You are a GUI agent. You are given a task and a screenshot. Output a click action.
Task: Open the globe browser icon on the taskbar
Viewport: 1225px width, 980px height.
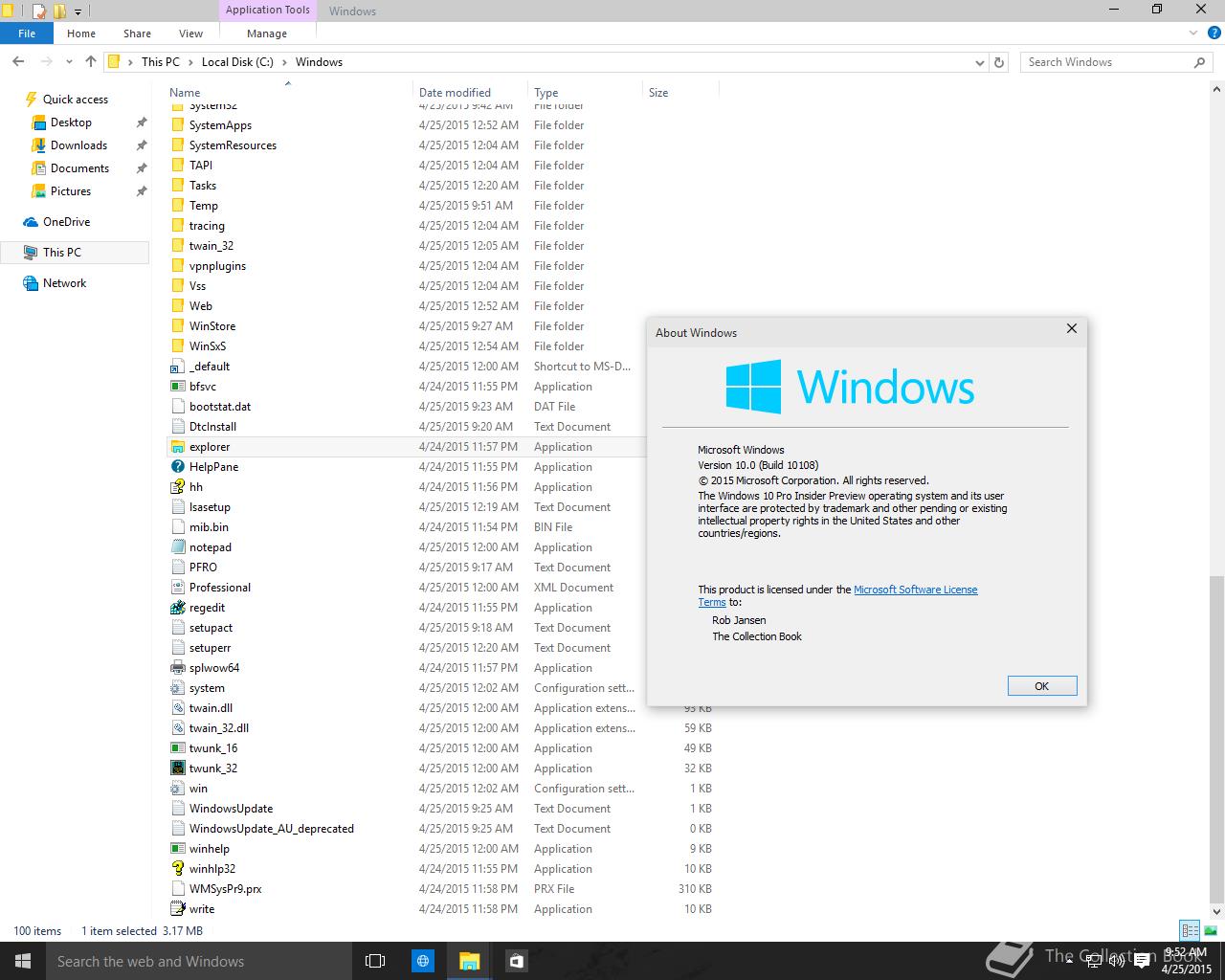click(422, 961)
